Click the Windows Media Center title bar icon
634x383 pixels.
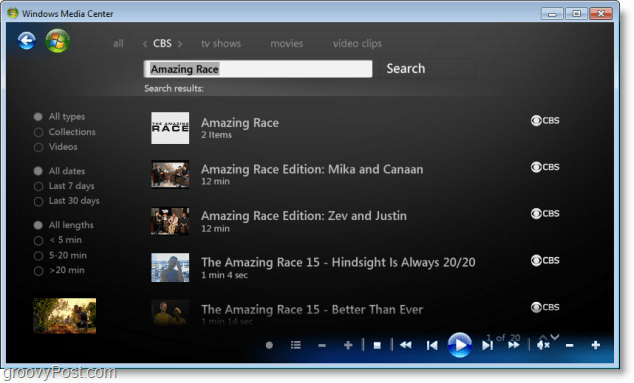pyautogui.click(x=13, y=13)
